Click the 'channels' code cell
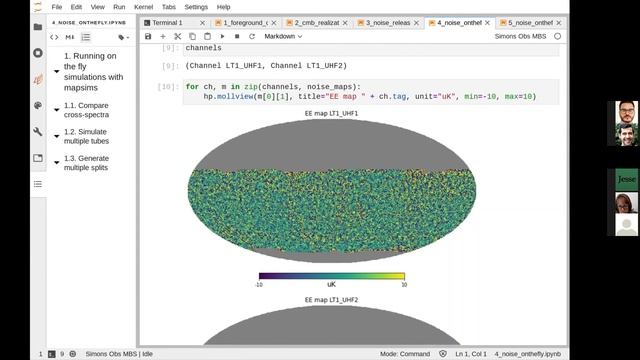This screenshot has width=640, height=360. tap(371, 48)
